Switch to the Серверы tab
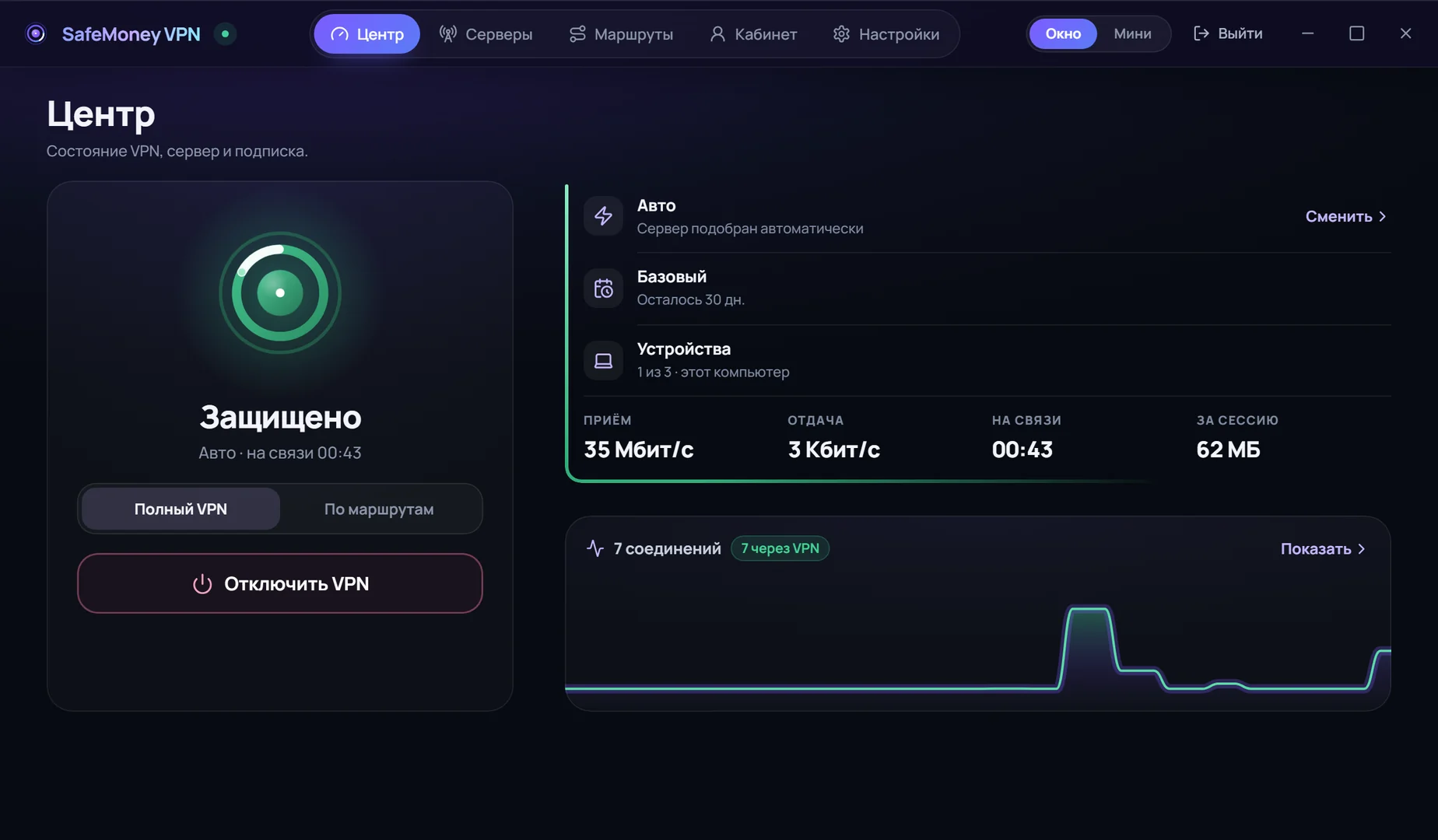 tap(486, 33)
